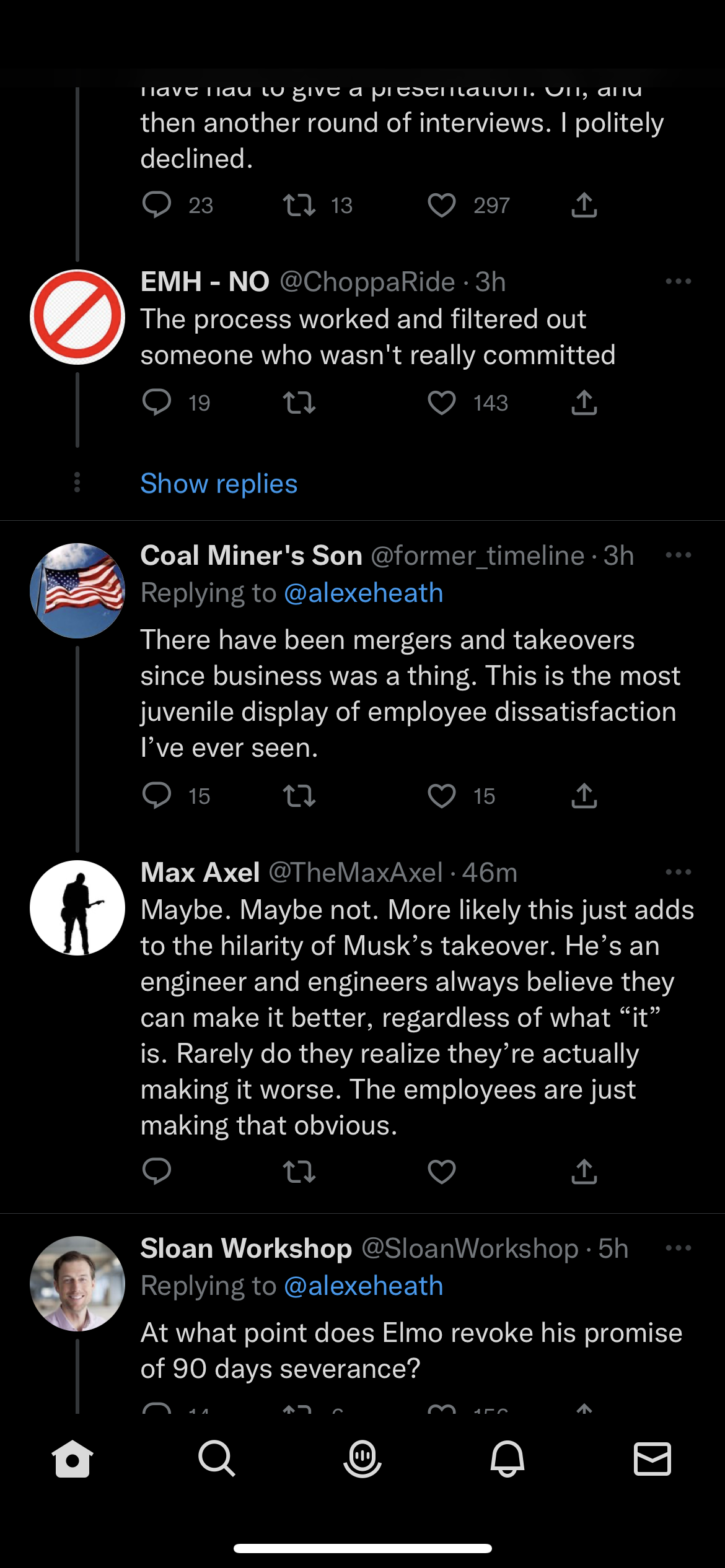Like Max Axel's tweet
The image size is (725, 1568).
point(441,1171)
